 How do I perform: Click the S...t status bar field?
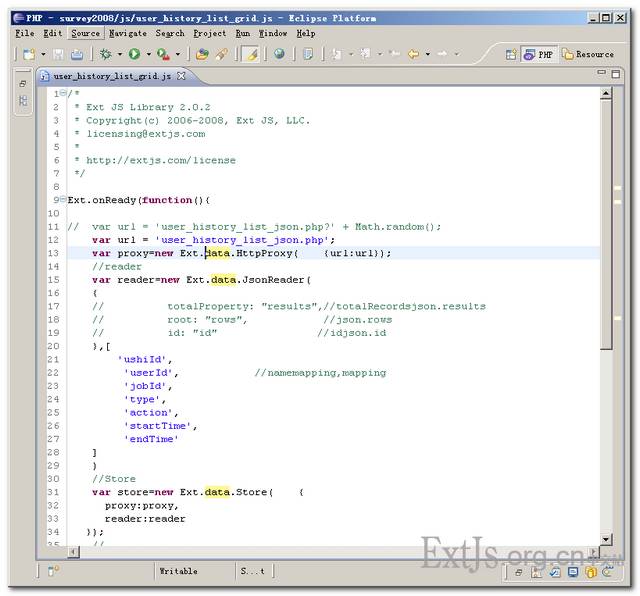(x=252, y=571)
